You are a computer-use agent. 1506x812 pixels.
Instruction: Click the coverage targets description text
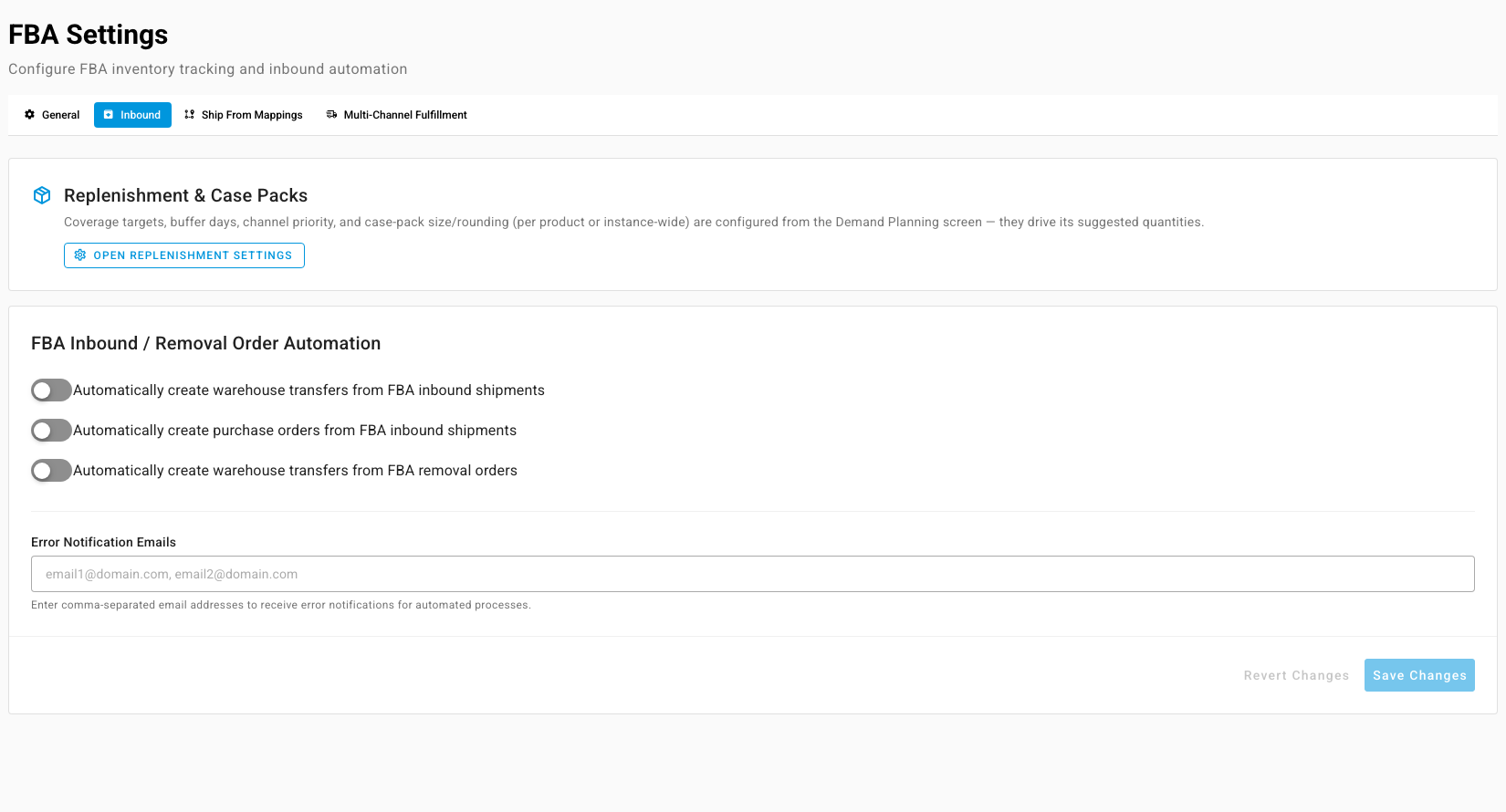(634, 222)
